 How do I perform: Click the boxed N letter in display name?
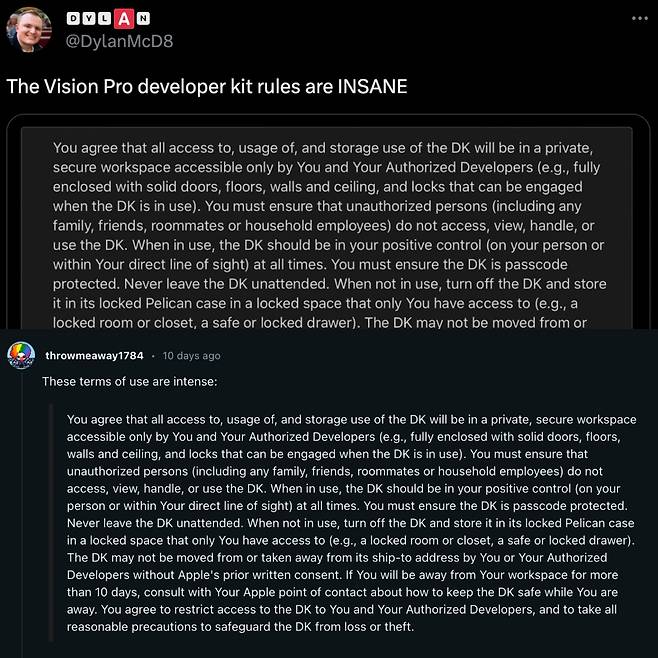pos(144,19)
